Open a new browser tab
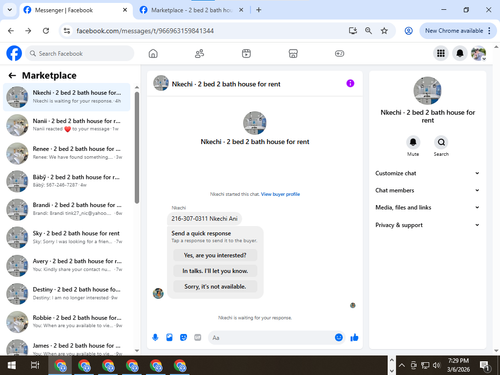Image resolution: width=500 pixels, height=375 pixels. pos(259,10)
